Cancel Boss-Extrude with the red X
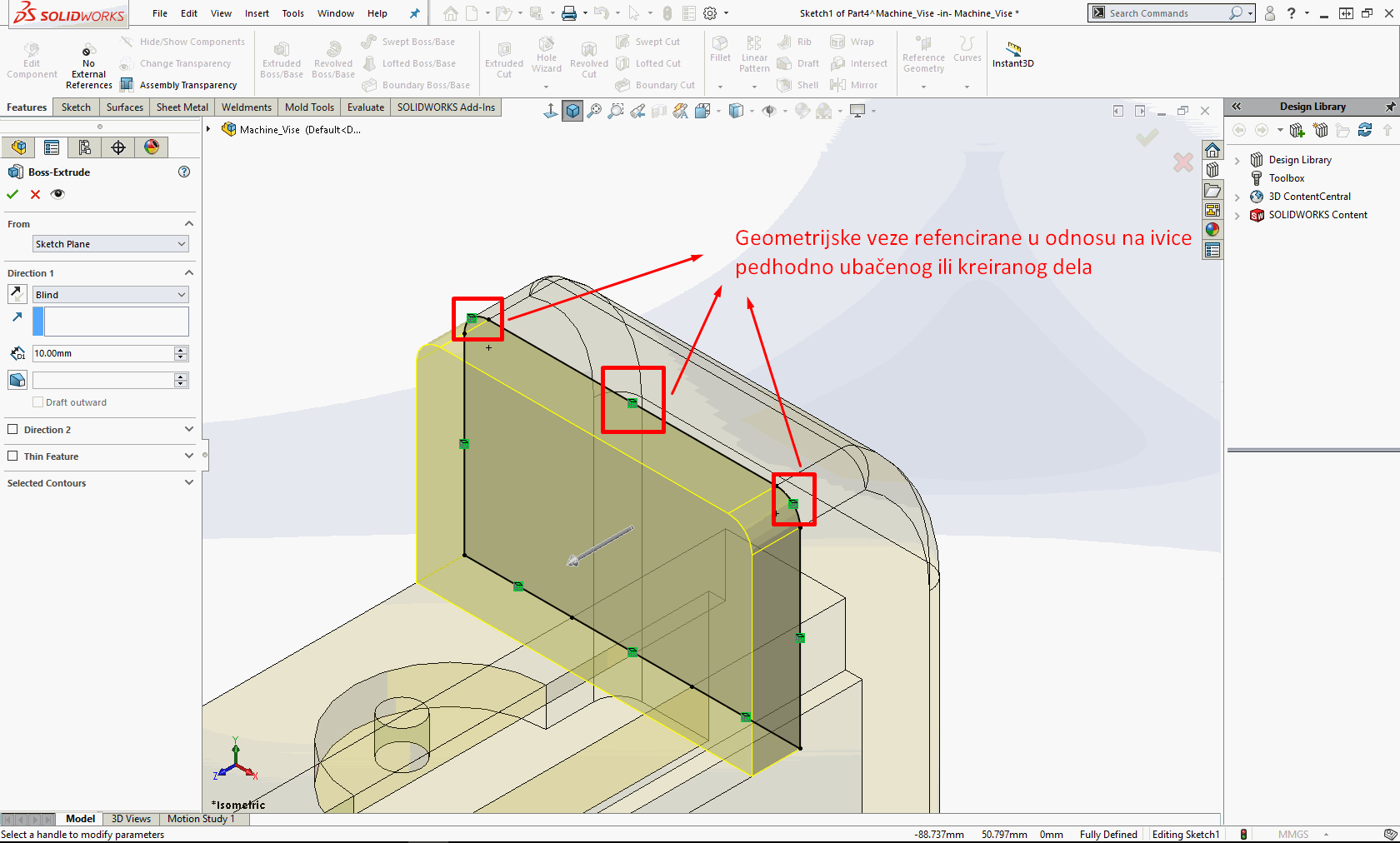 click(x=35, y=194)
